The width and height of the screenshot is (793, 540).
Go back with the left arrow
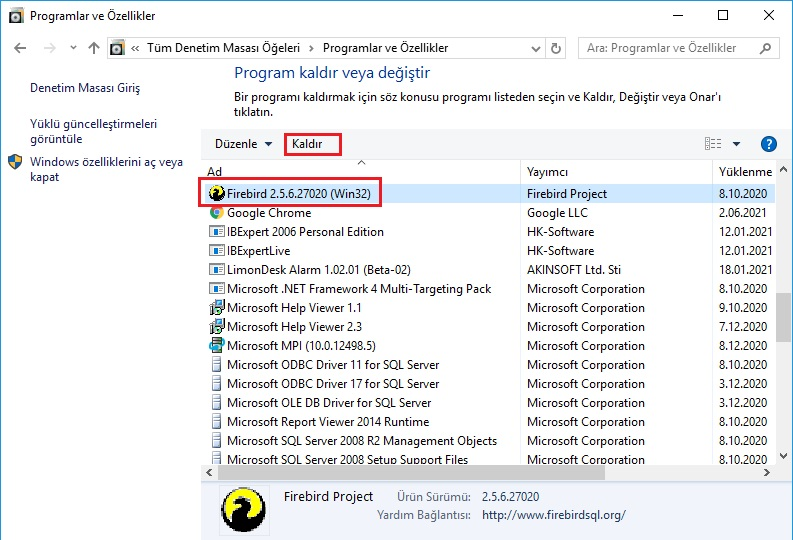[20, 48]
